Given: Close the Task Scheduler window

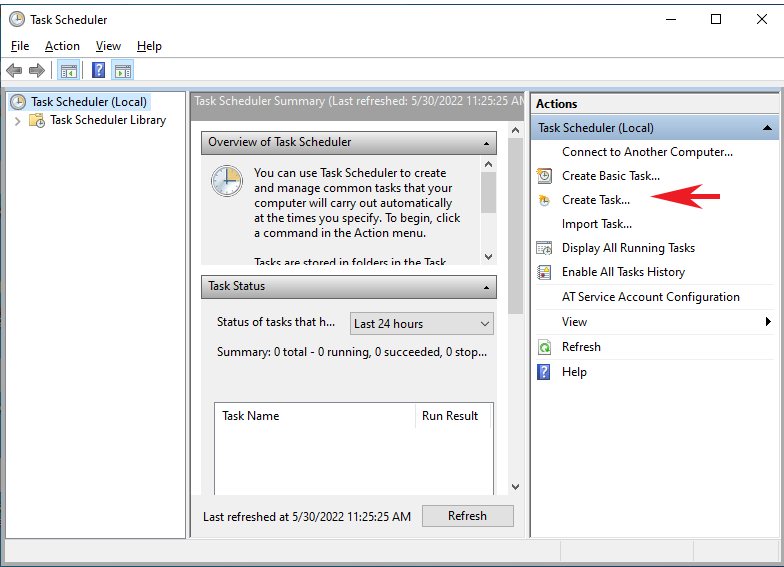Looking at the screenshot, I should point(762,20).
